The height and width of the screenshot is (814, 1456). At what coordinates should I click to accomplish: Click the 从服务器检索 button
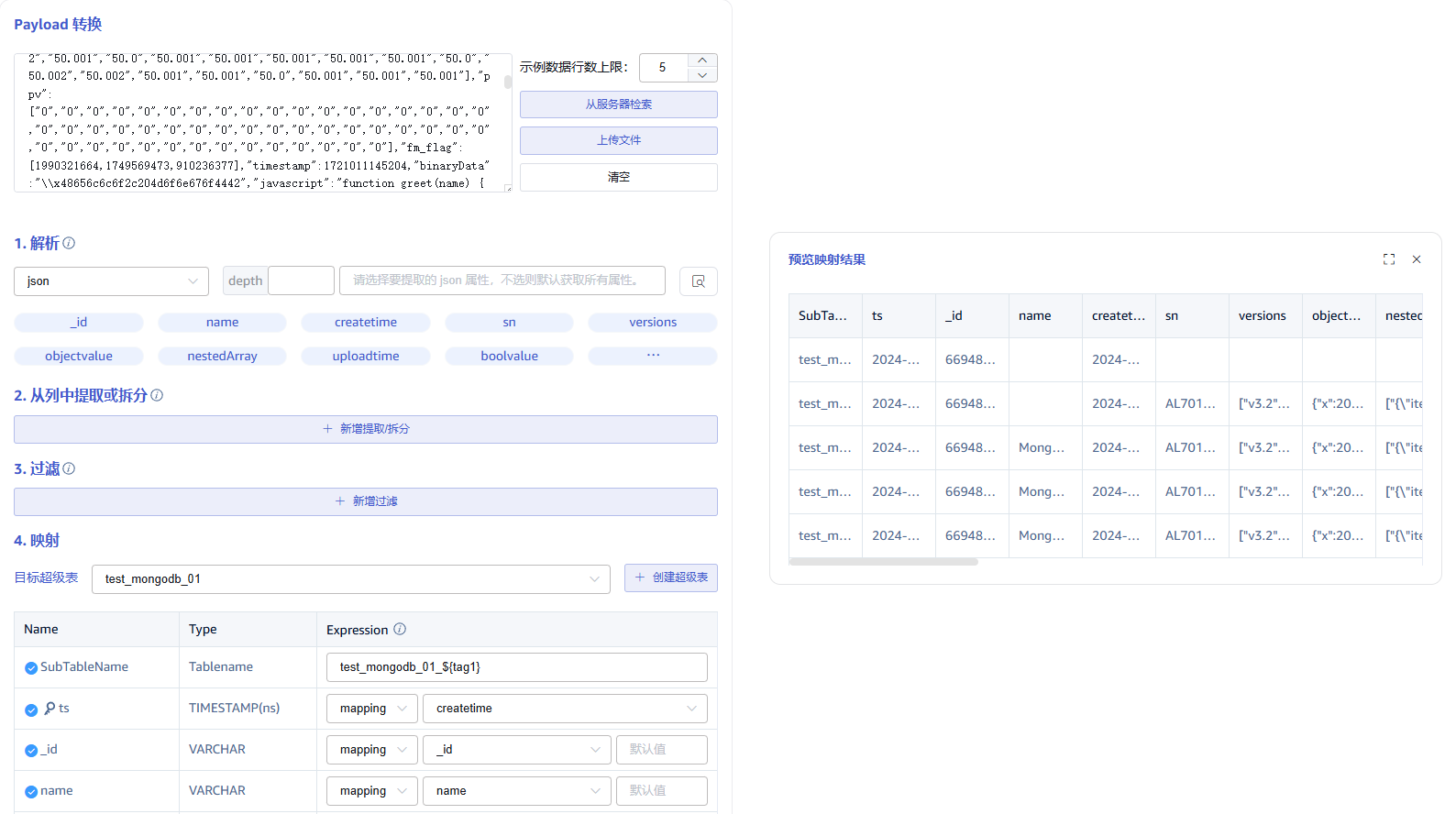[x=618, y=104]
